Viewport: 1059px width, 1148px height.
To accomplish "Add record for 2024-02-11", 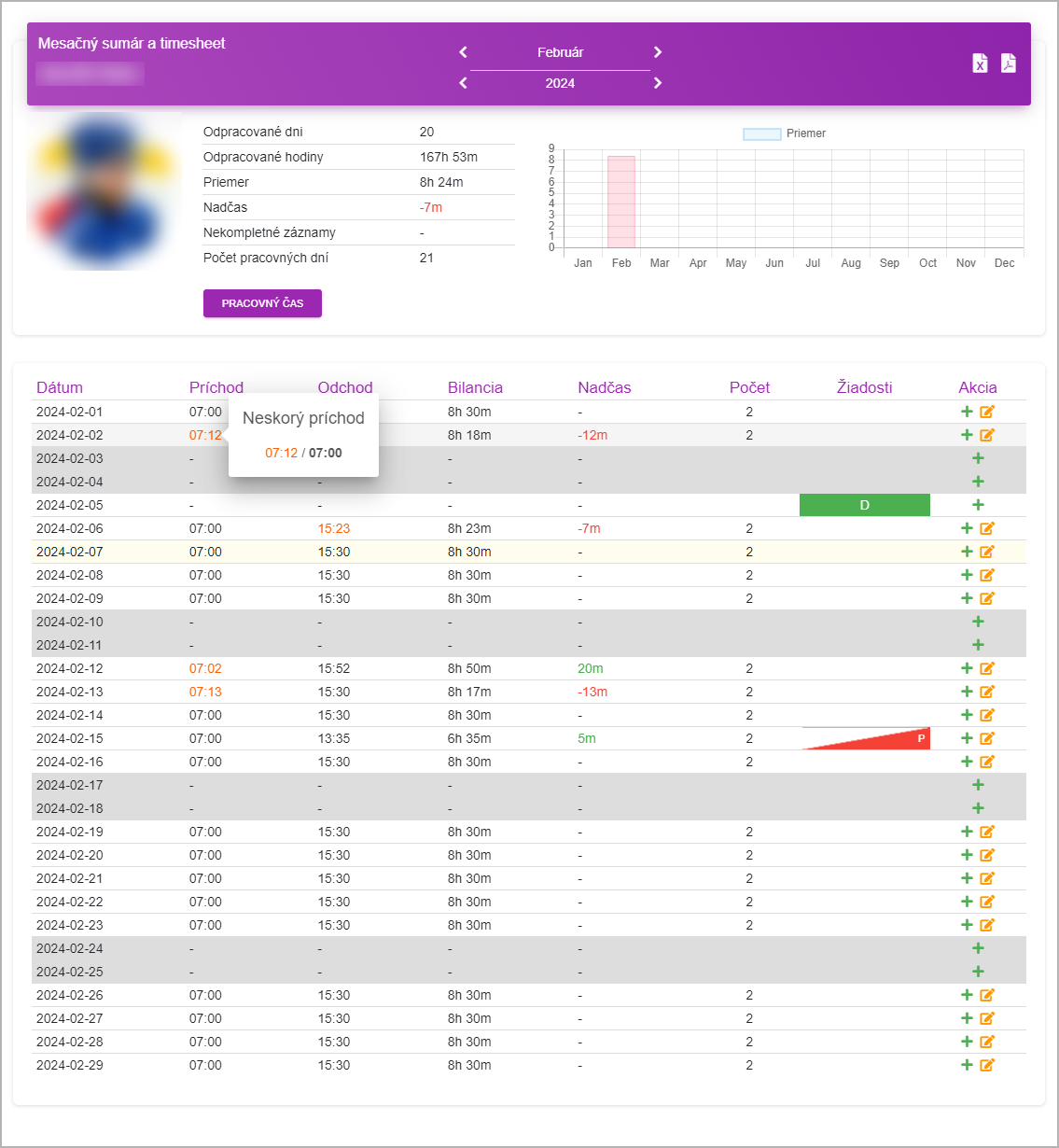I will pyautogui.click(x=978, y=645).
